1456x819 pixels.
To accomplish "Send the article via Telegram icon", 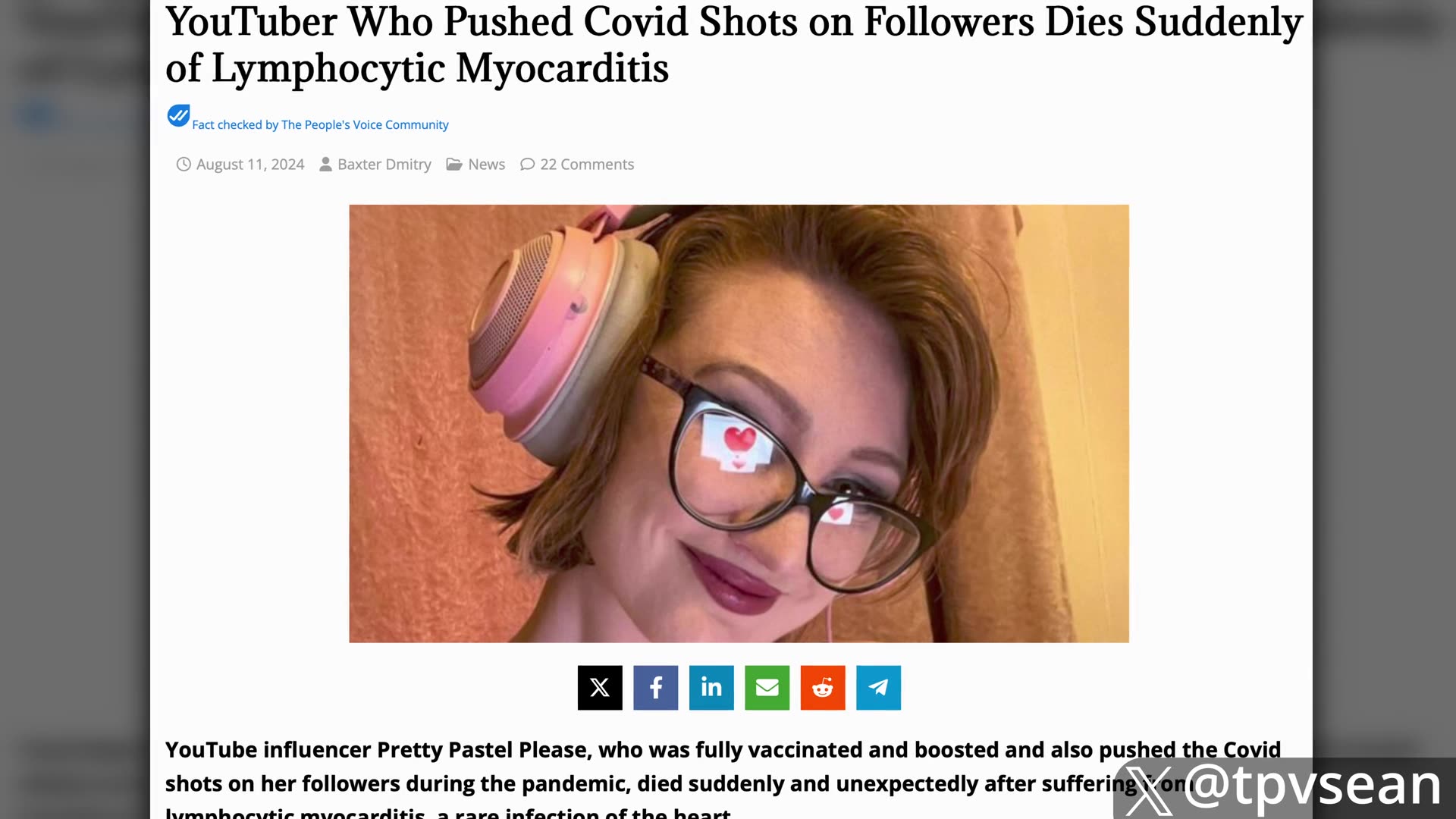I will tap(878, 688).
